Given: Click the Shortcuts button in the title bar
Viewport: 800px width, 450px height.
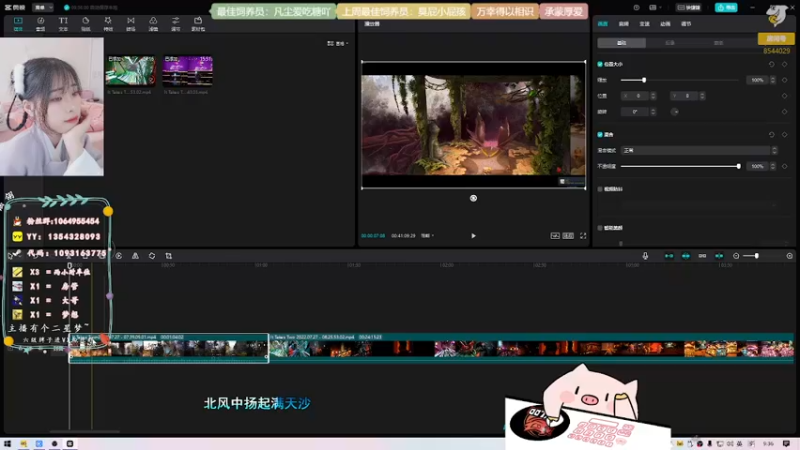Looking at the screenshot, I should [689, 8].
